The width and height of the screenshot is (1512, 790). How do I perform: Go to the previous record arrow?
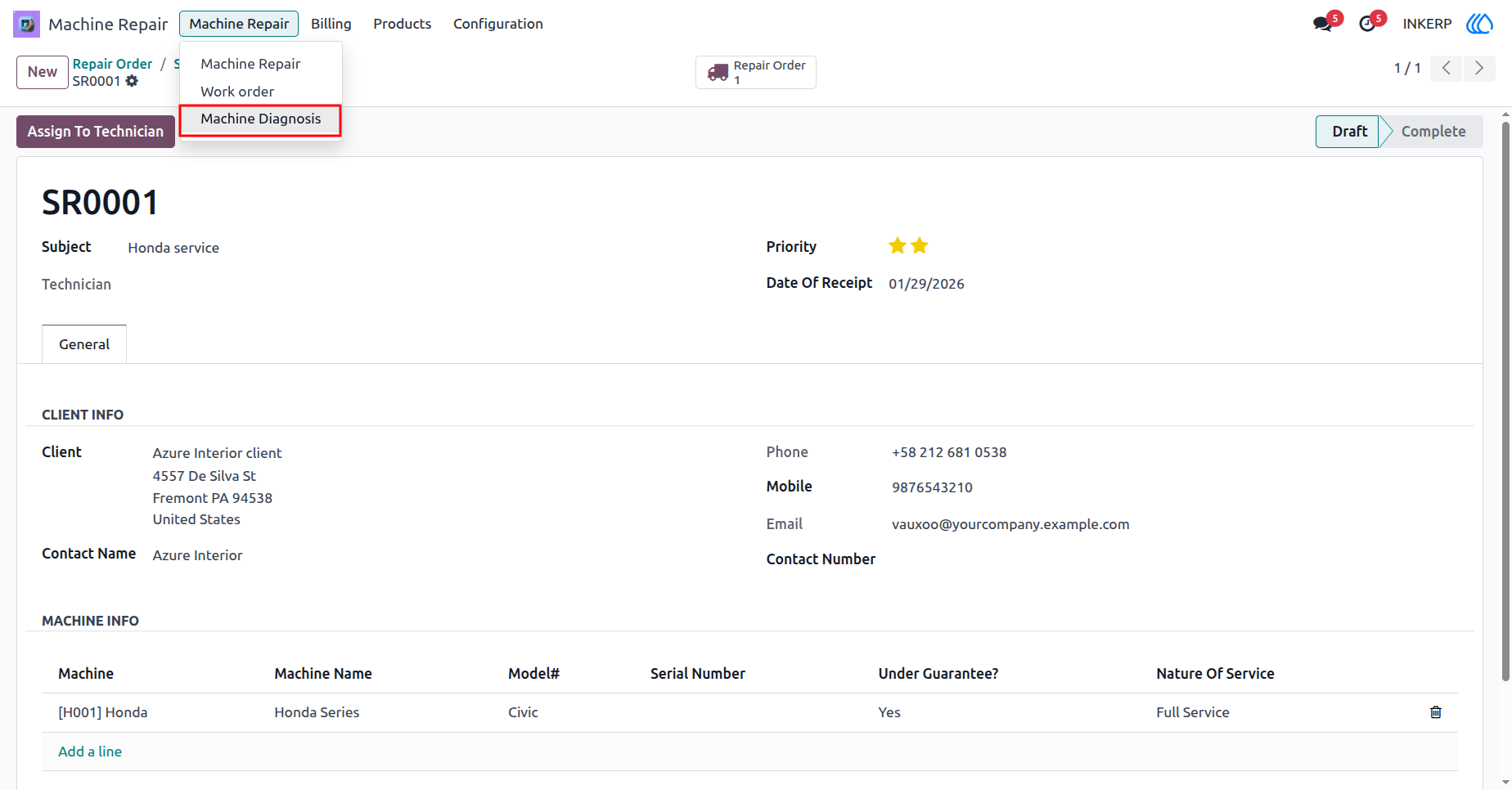(x=1447, y=68)
